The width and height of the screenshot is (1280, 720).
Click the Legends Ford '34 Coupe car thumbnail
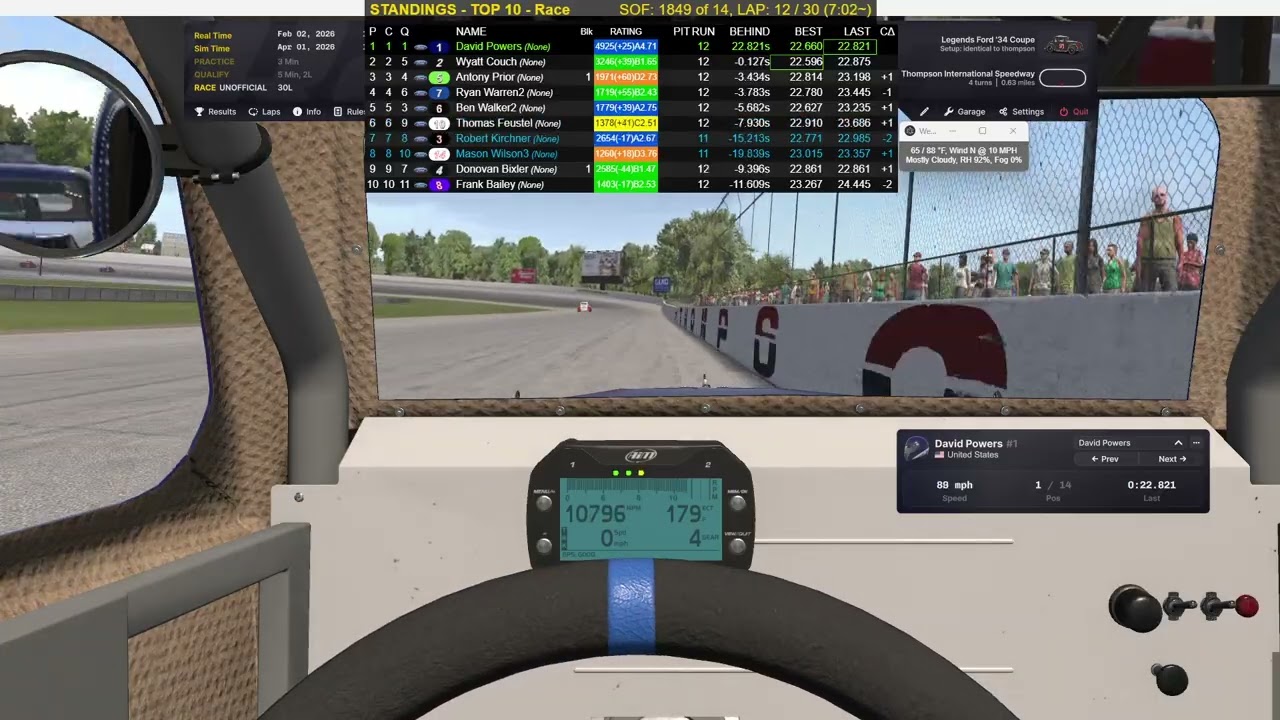1063,45
